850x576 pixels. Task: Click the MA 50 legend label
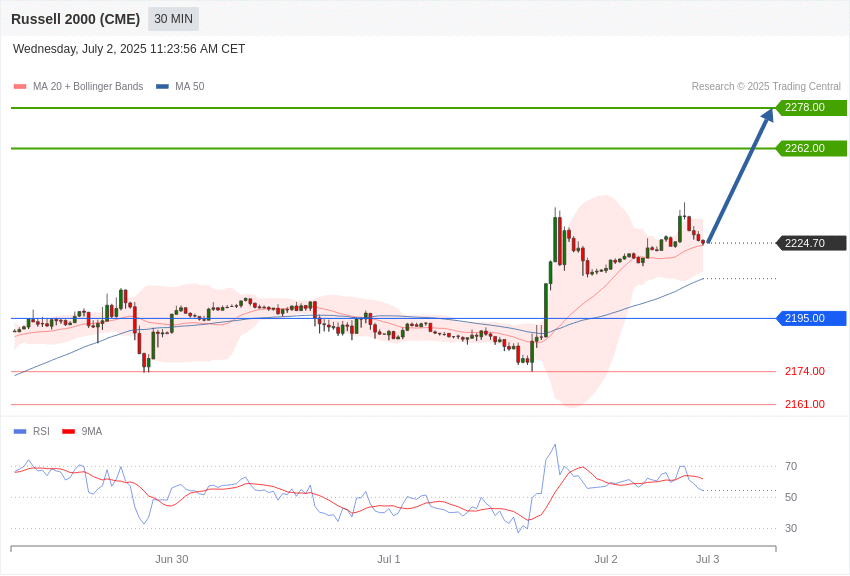click(190, 86)
